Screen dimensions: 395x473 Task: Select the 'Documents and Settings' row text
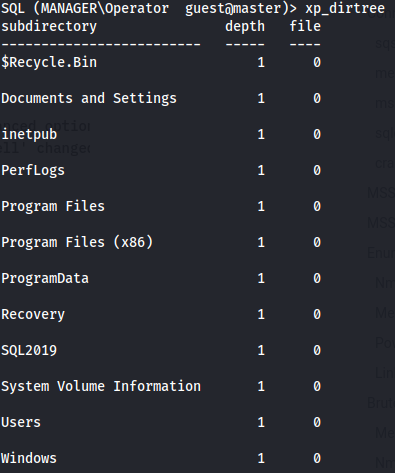click(x=89, y=98)
